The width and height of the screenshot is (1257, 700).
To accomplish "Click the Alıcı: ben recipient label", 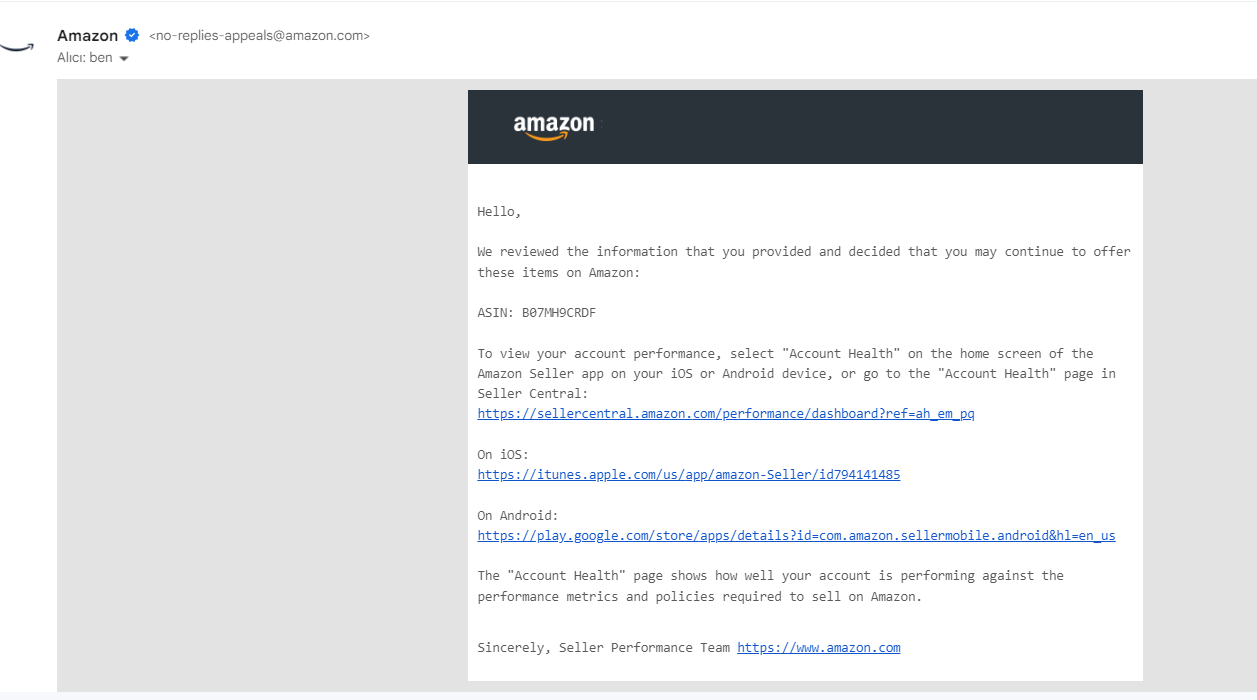I will pyautogui.click(x=85, y=58).
